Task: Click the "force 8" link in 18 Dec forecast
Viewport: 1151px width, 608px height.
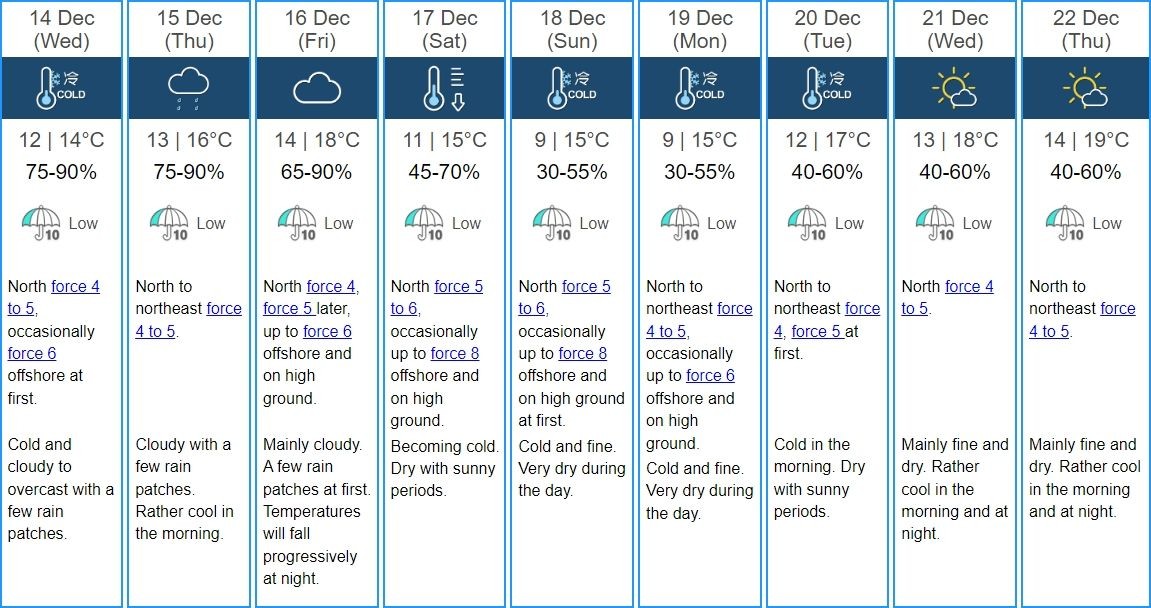Action: (583, 353)
